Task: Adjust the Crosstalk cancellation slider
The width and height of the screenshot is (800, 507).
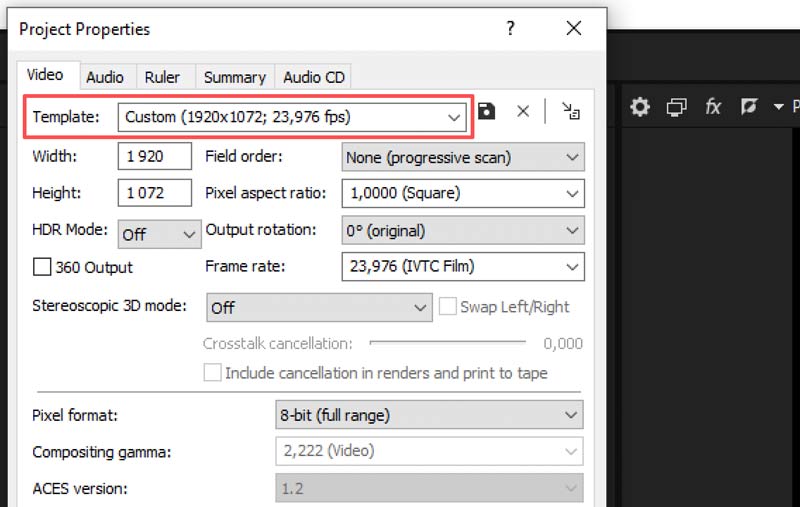Action: pyautogui.click(x=447, y=342)
